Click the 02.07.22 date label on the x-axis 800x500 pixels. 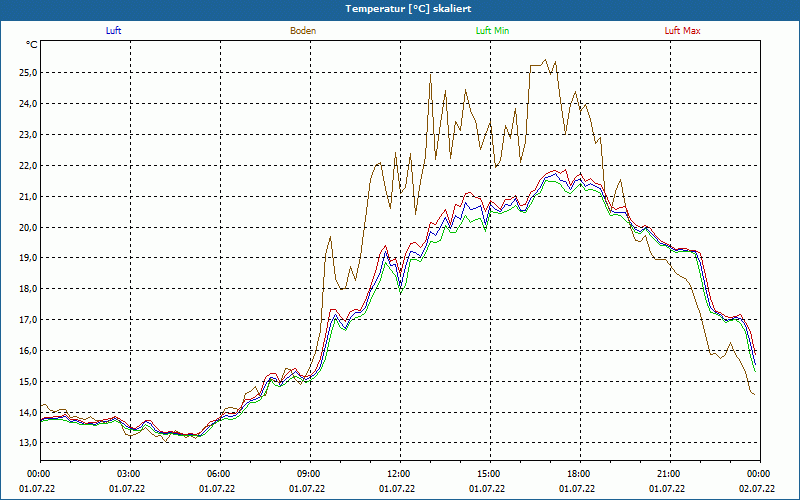(x=757, y=489)
